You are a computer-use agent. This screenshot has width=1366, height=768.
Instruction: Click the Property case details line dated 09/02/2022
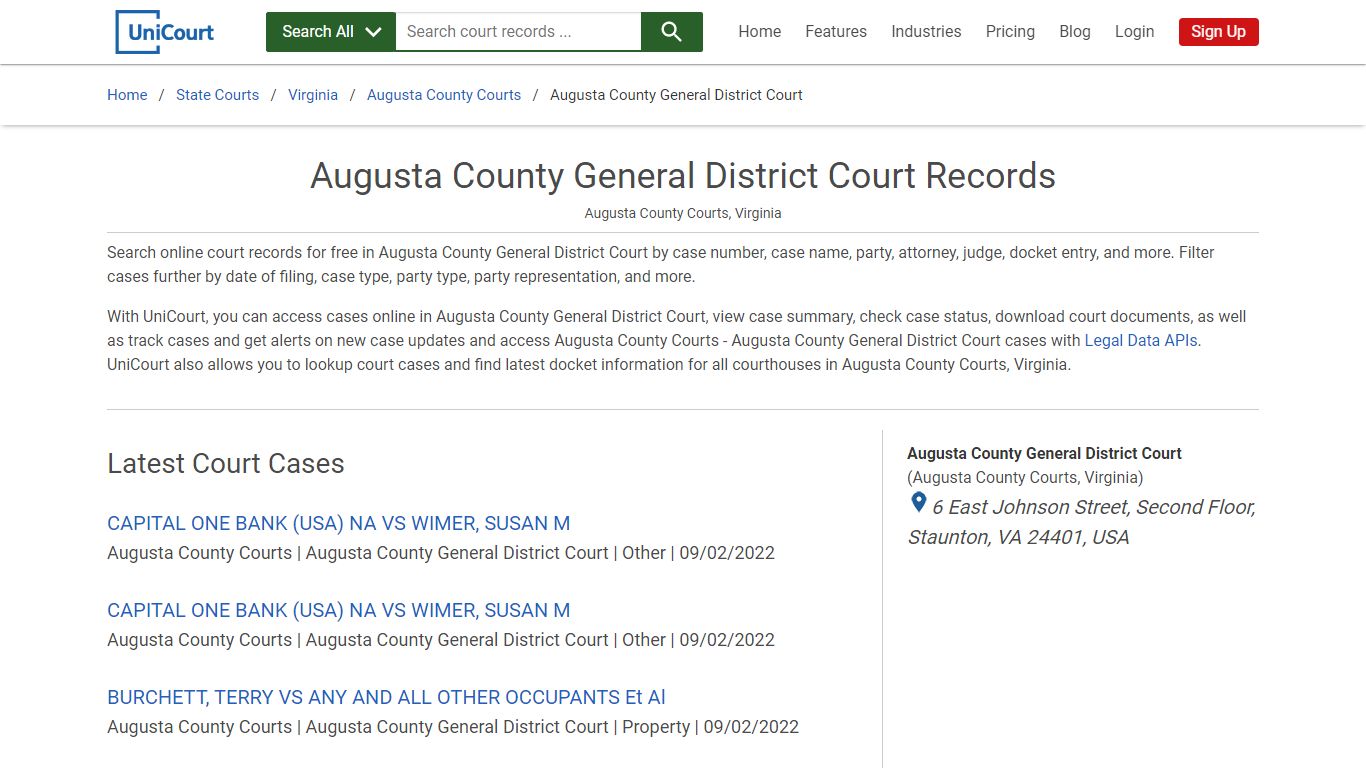coord(453,727)
